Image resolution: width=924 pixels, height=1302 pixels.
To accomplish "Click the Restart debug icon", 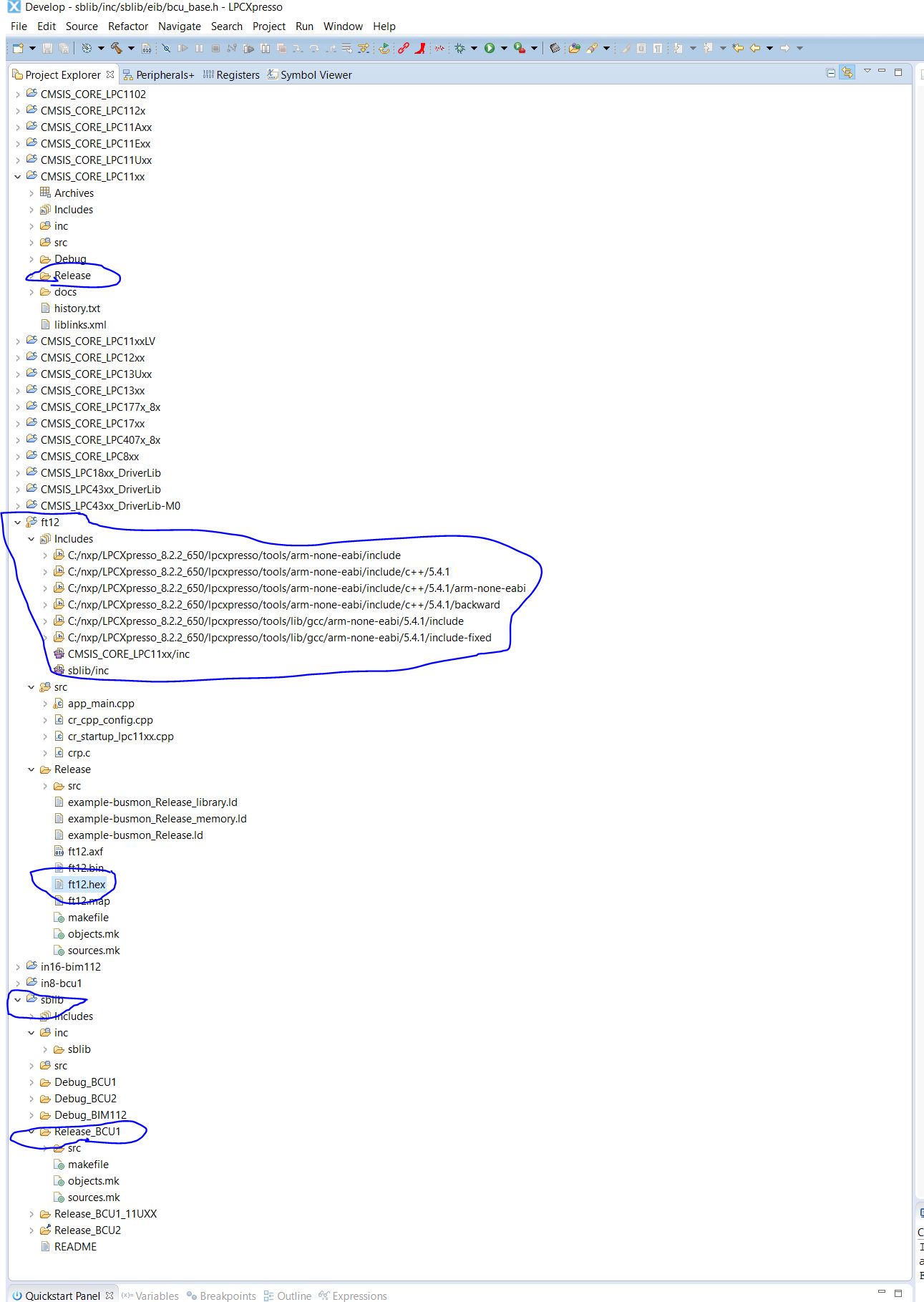I will coord(384,48).
